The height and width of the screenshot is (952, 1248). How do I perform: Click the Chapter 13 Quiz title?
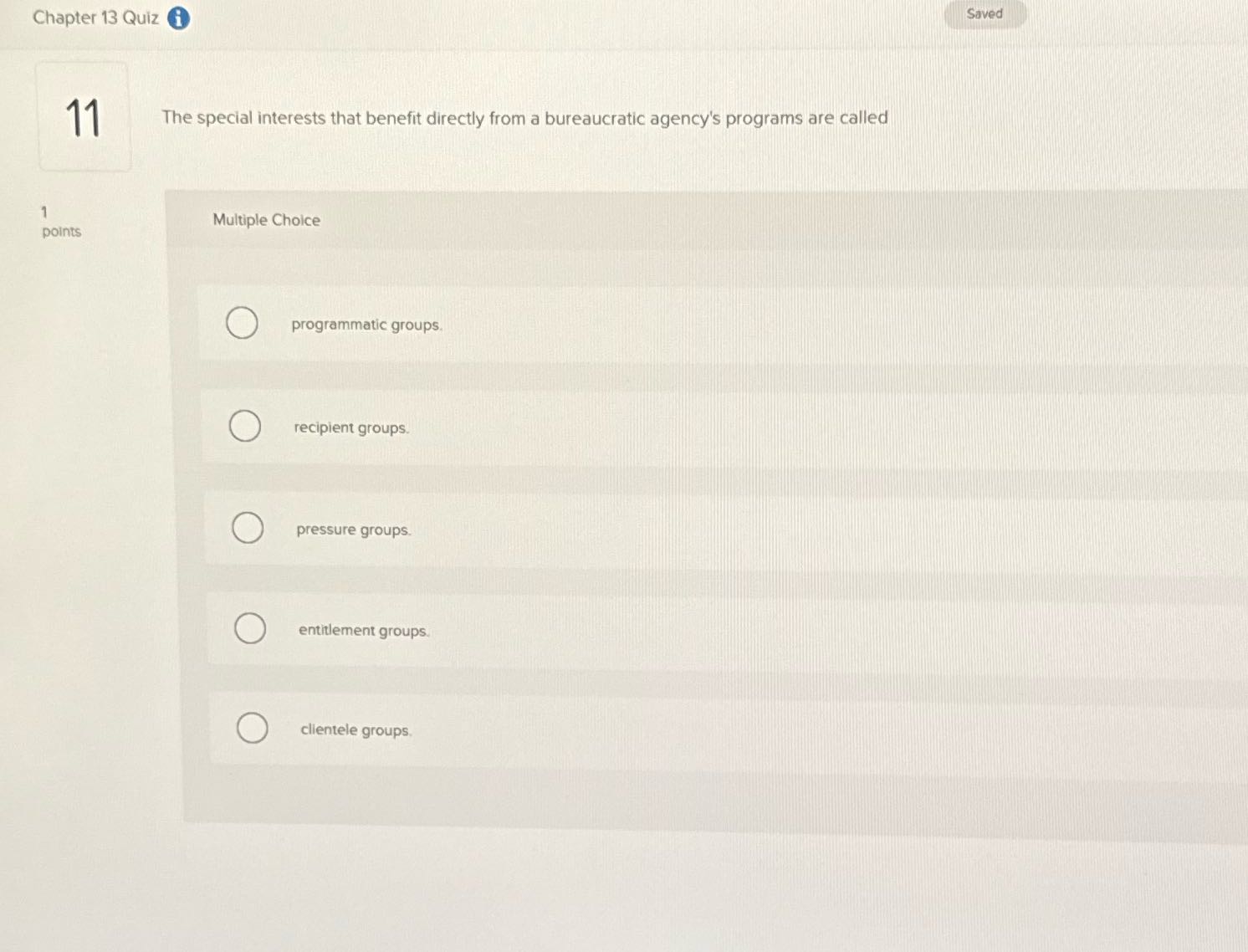pyautogui.click(x=92, y=18)
